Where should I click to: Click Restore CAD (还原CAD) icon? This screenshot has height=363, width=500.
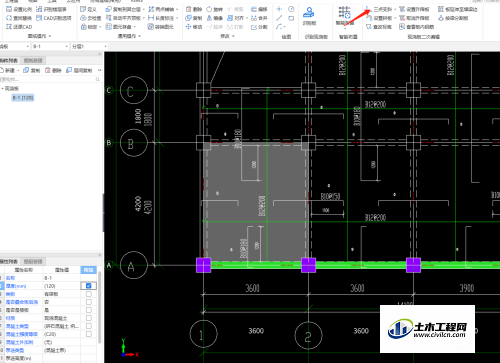(x=9, y=27)
